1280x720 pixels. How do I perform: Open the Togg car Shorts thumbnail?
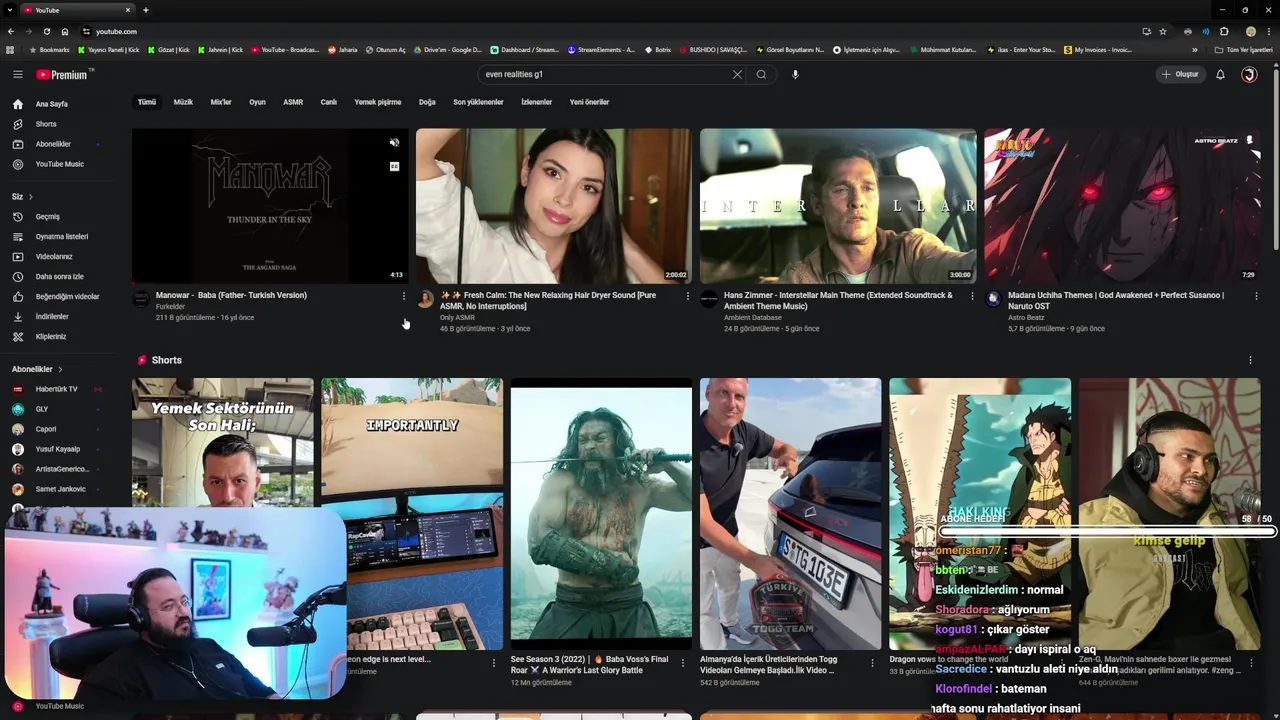(790, 514)
